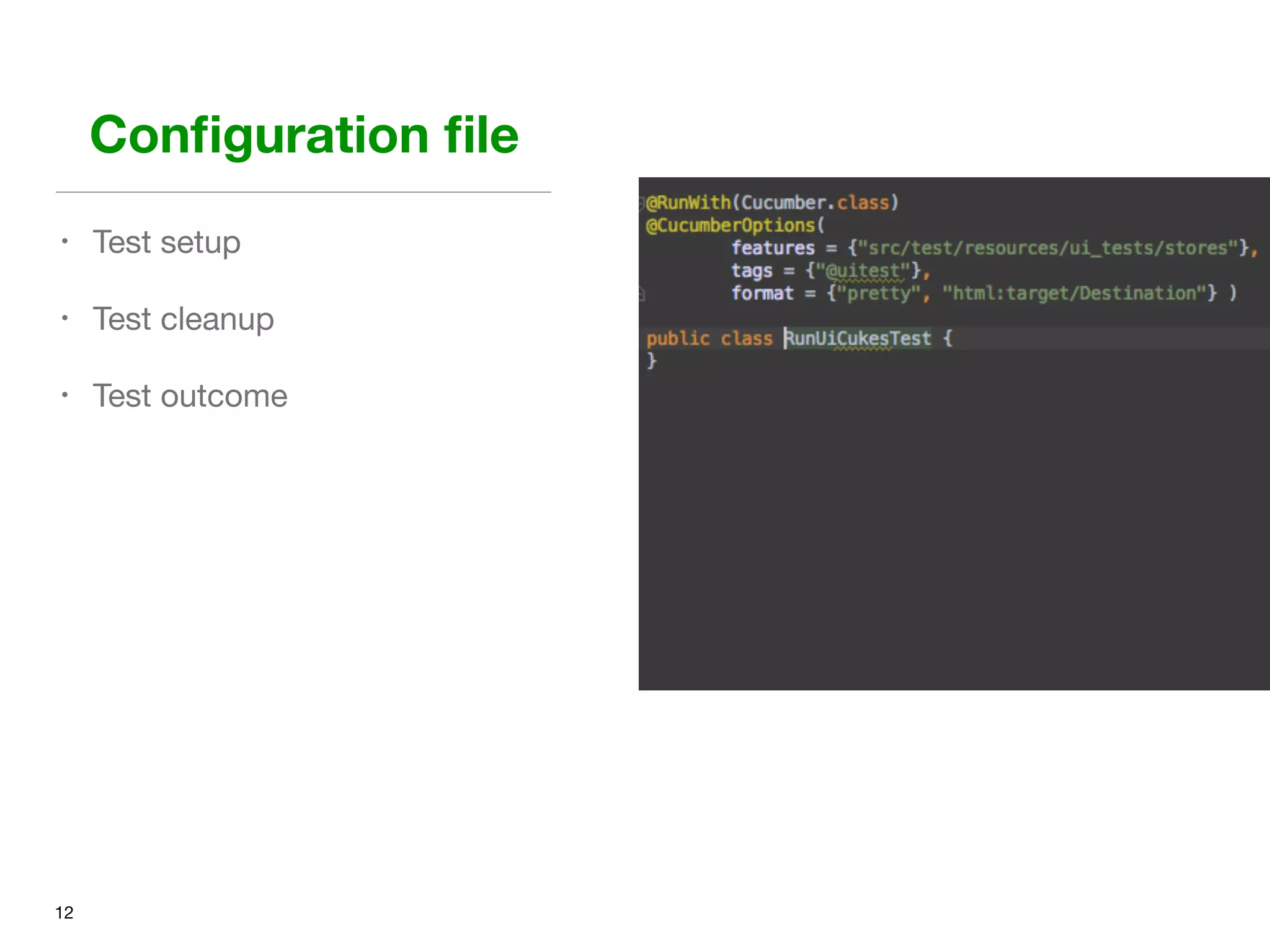
Task: Click the 'features' option keyword
Action: [772, 248]
